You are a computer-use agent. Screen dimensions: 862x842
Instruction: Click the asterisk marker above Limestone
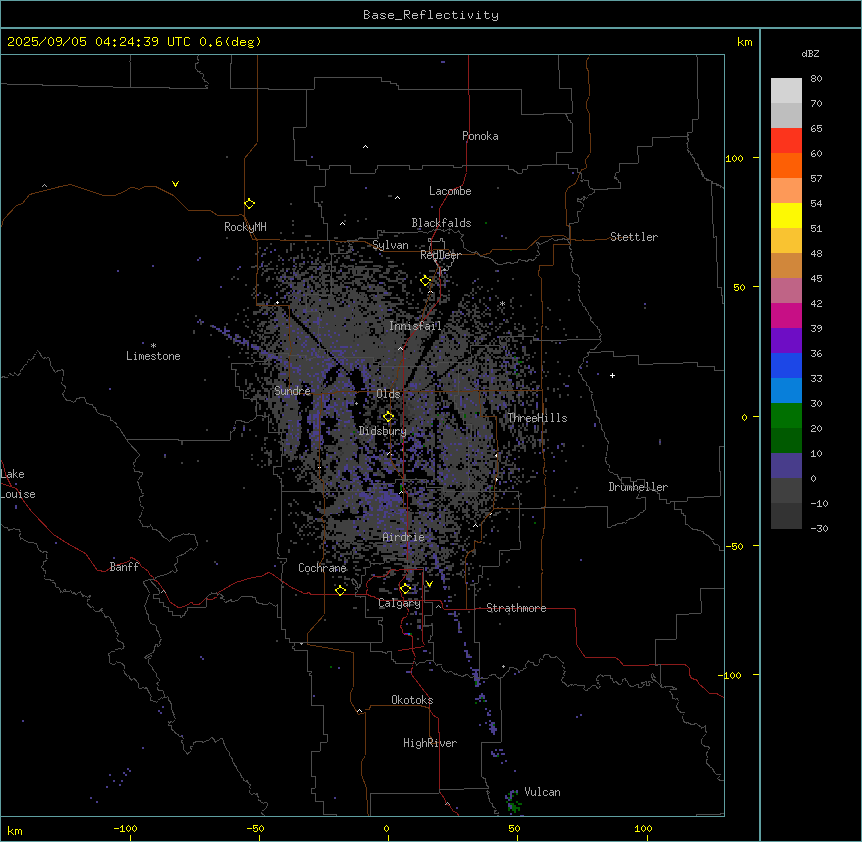pyautogui.click(x=153, y=346)
